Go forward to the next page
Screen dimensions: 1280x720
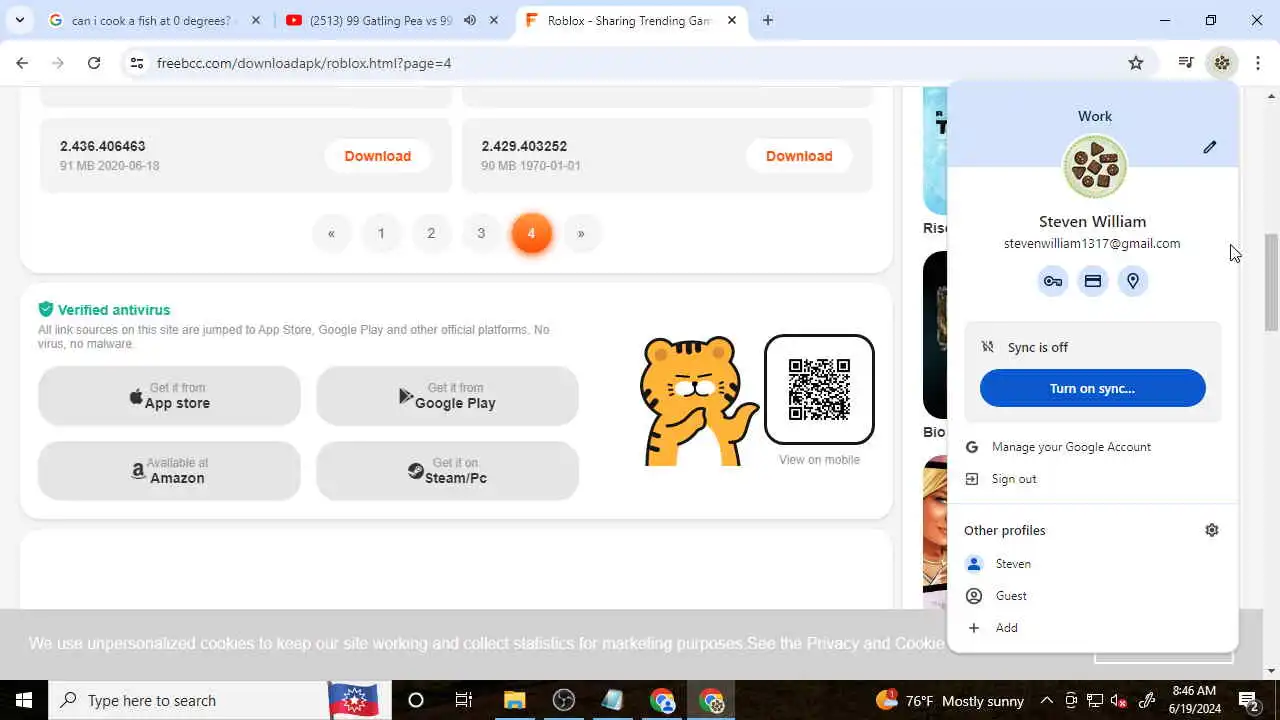coord(58,63)
